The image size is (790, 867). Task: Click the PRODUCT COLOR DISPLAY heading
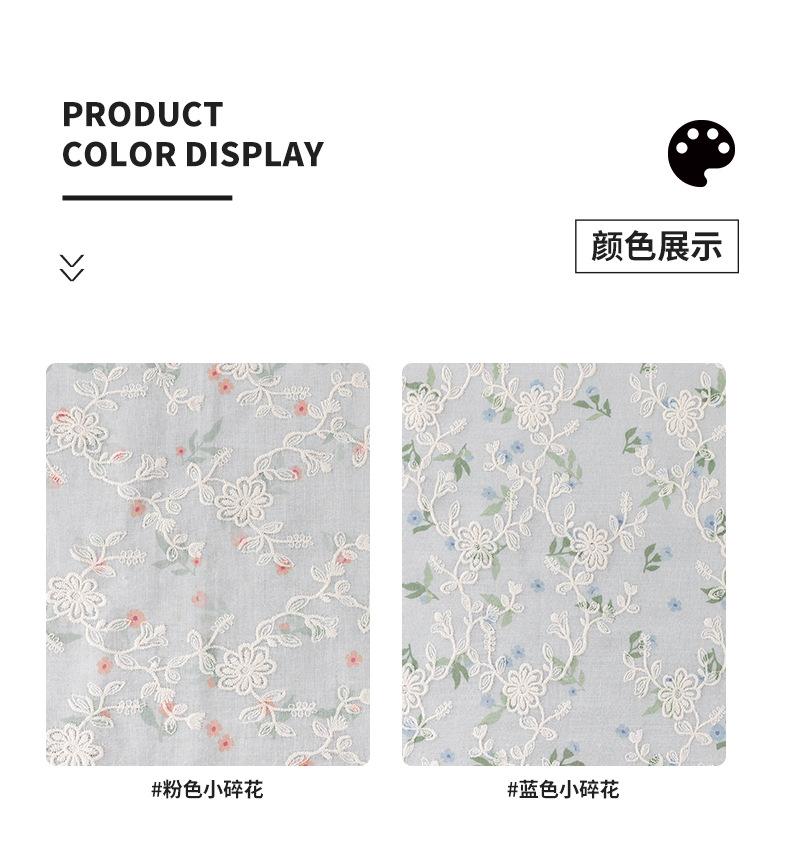(x=192, y=134)
